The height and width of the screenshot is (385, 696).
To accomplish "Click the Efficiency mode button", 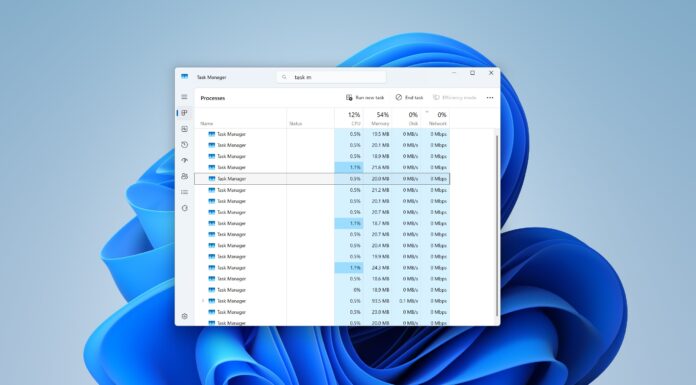I will coord(455,97).
